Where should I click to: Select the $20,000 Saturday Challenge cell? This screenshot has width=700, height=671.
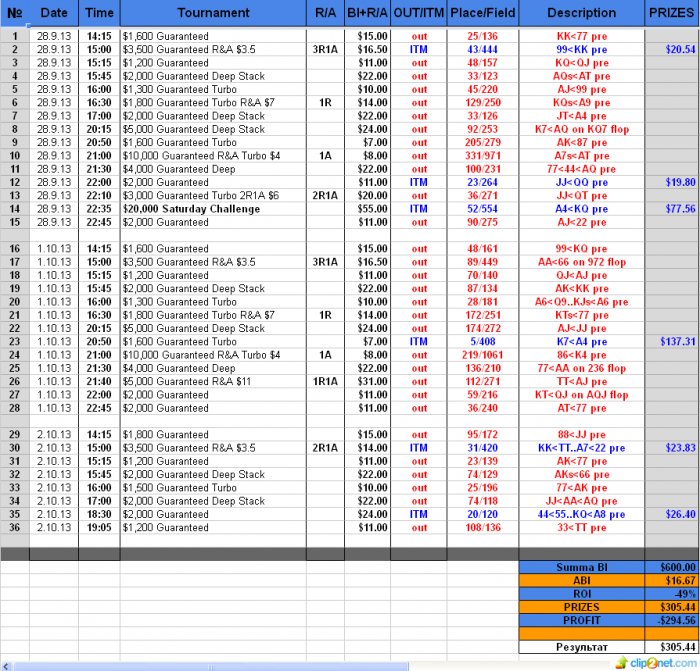pyautogui.click(x=213, y=209)
